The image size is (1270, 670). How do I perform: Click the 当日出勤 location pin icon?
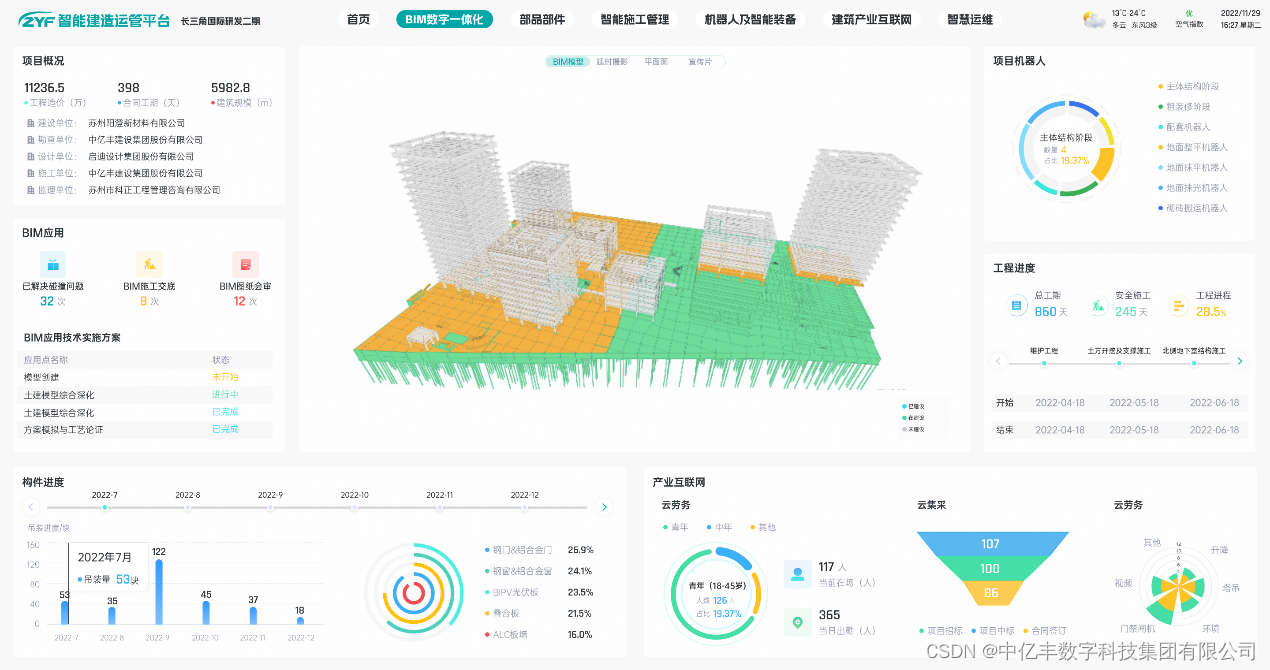797,622
